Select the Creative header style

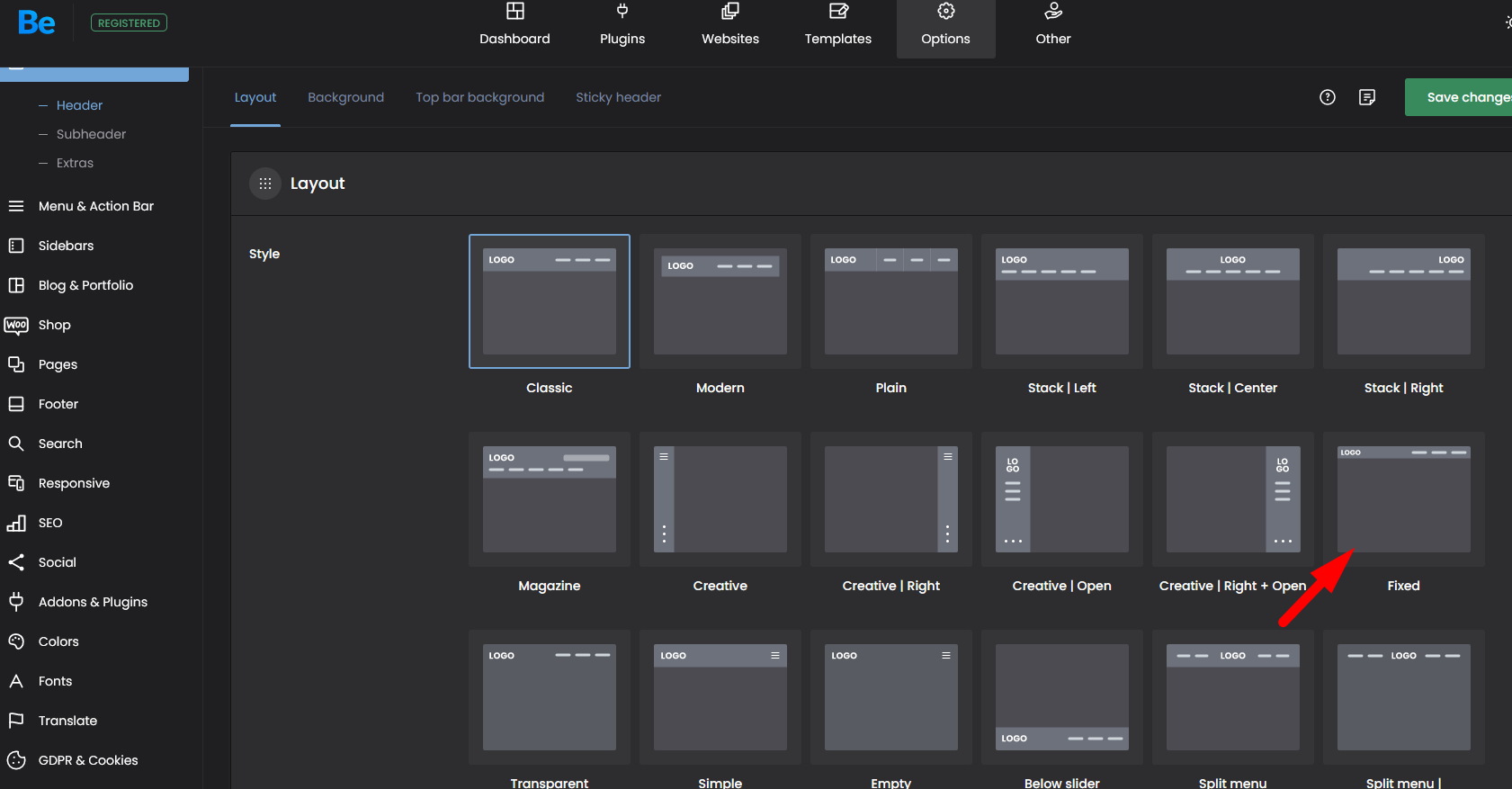[x=720, y=499]
